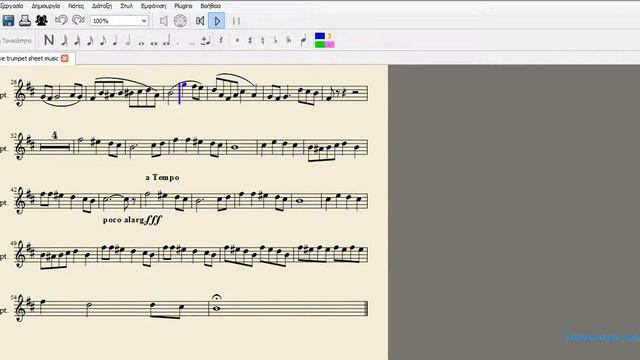Click measure number 49
This screenshot has width=640, height=360.
[14, 243]
